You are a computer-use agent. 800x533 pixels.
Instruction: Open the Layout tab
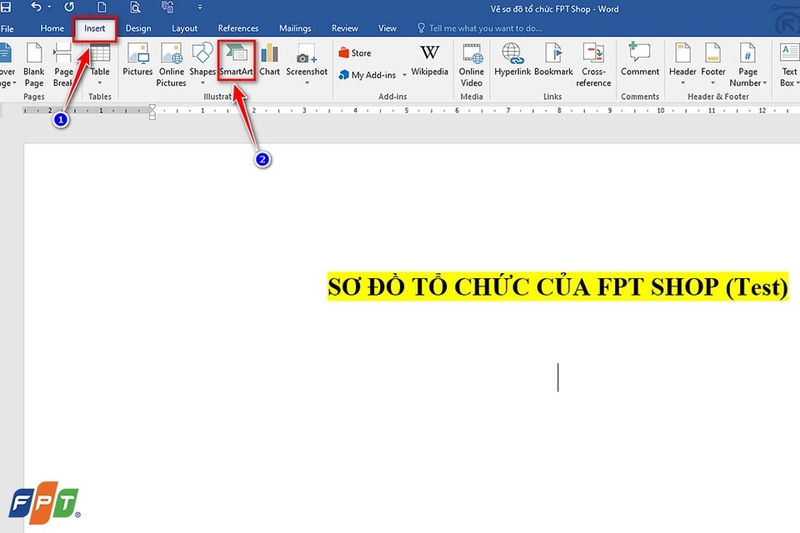tap(184, 29)
